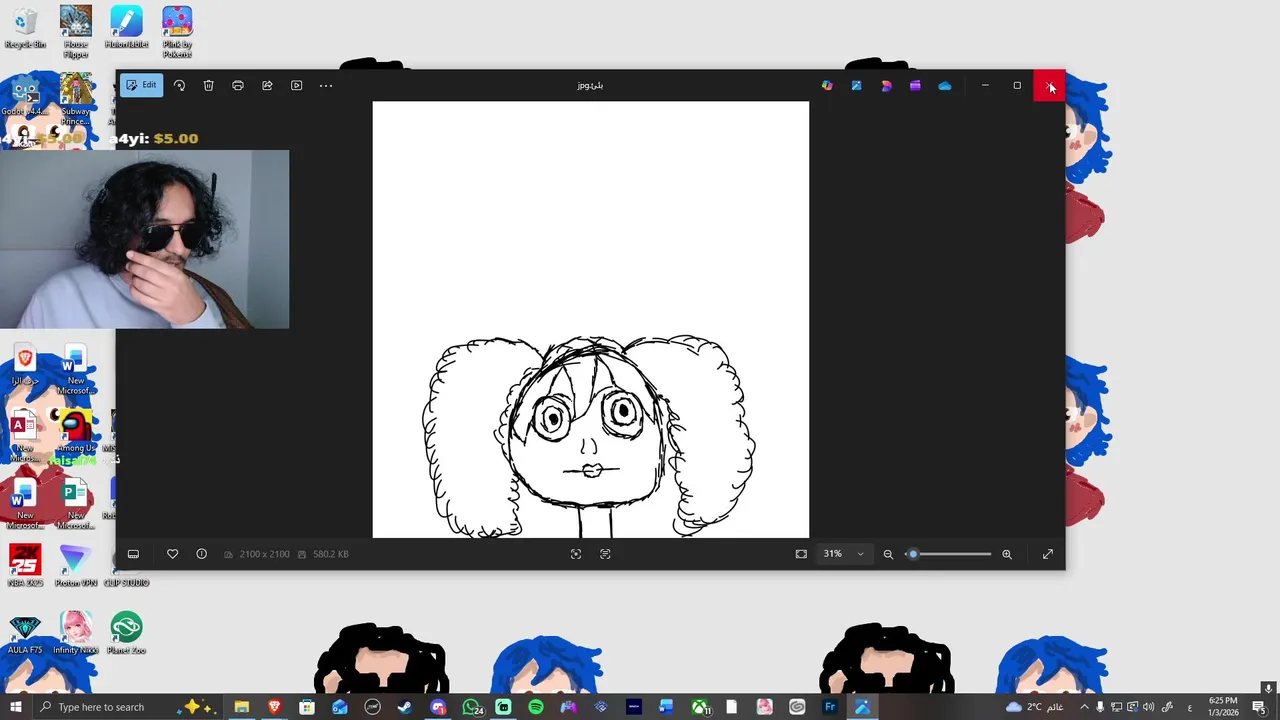
Task: Click the webcam overlay of streamer
Action: point(145,239)
